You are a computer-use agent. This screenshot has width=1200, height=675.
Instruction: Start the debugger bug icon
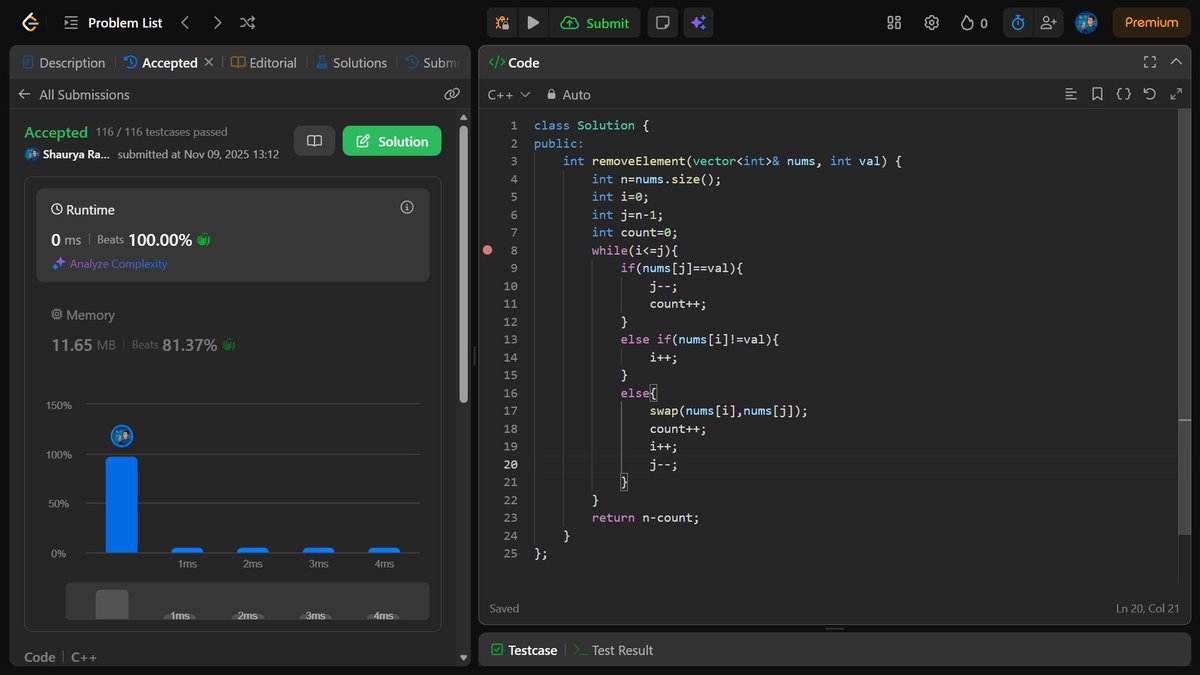coord(503,22)
